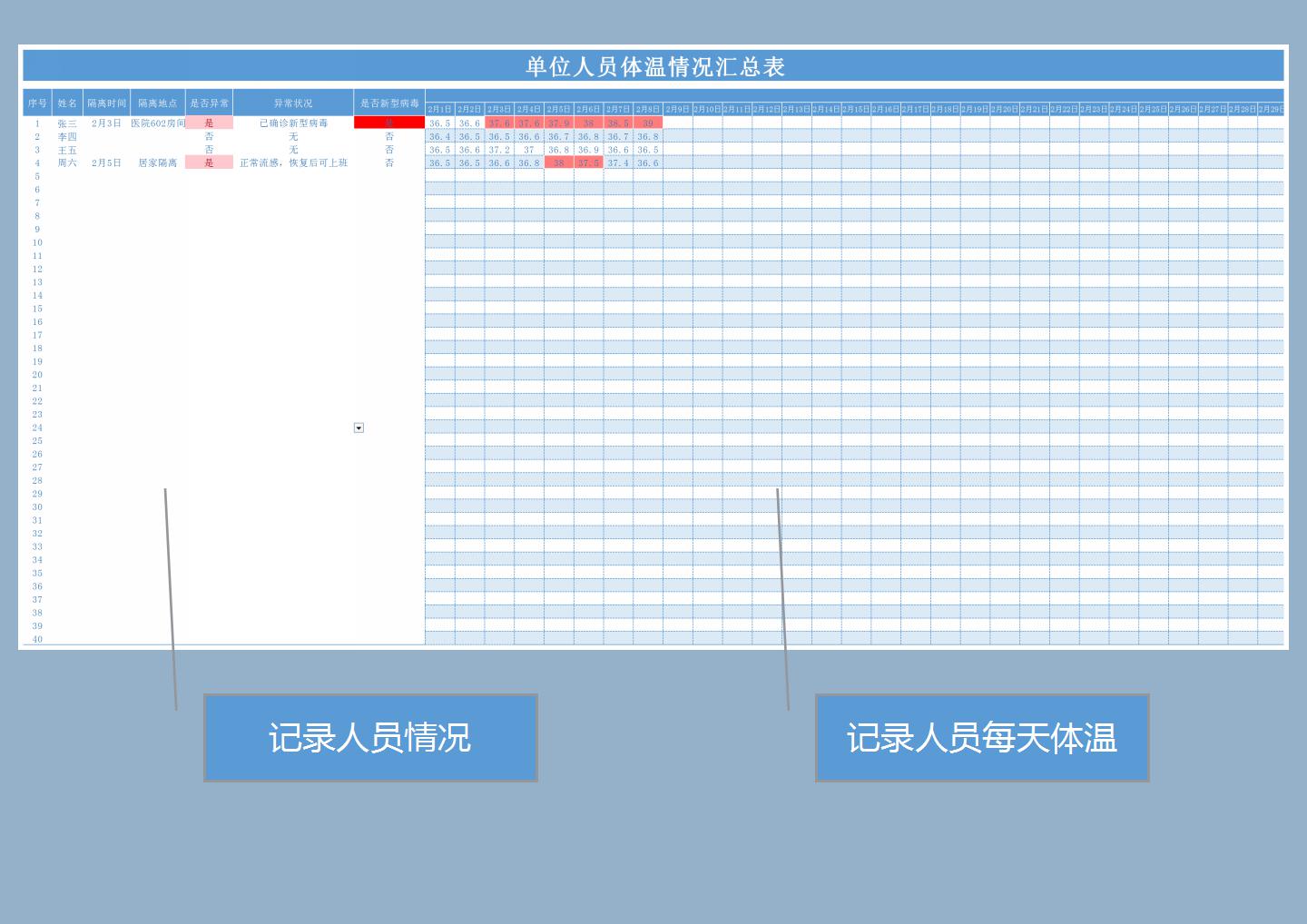Viewport: 1307px width, 924px height.
Task: Click the 是否异常 column header
Action: coord(209,103)
